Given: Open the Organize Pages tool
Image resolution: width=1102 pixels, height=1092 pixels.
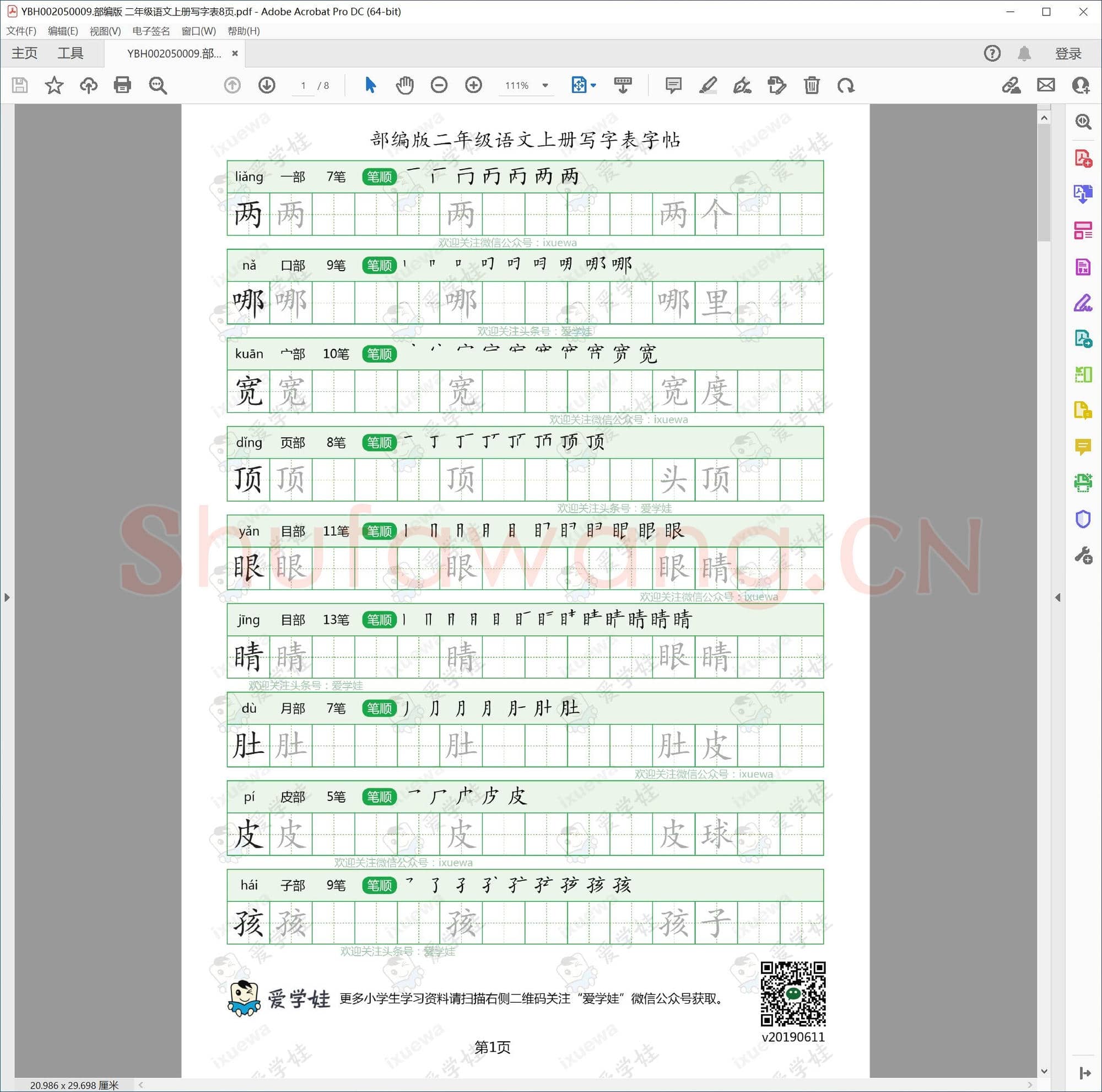Looking at the screenshot, I should (1083, 231).
